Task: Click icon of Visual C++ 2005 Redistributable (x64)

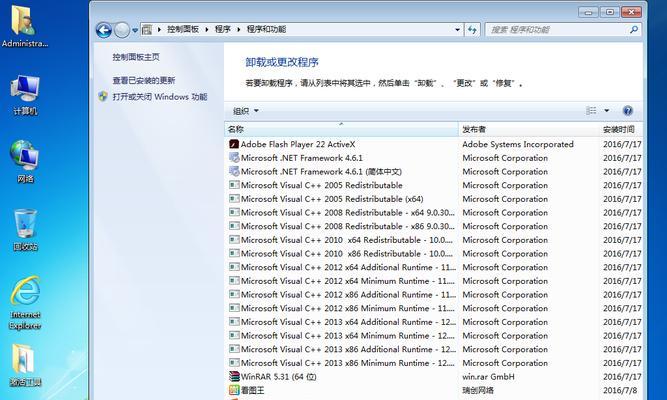Action: [234, 199]
